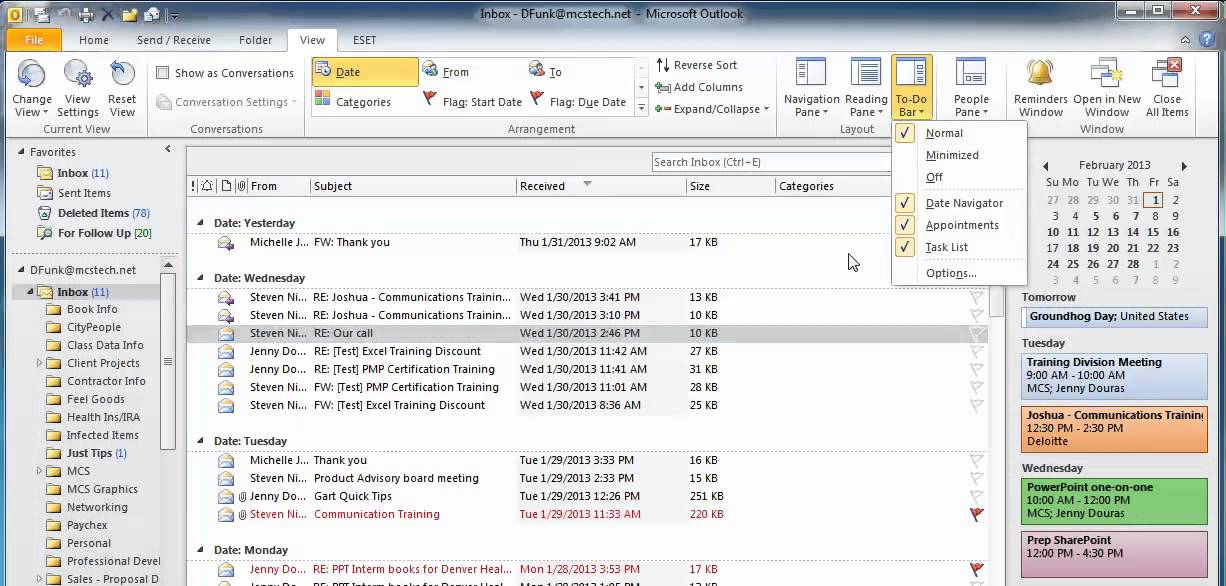Arrange by Flag: Due Date
1226x586 pixels.
578,102
